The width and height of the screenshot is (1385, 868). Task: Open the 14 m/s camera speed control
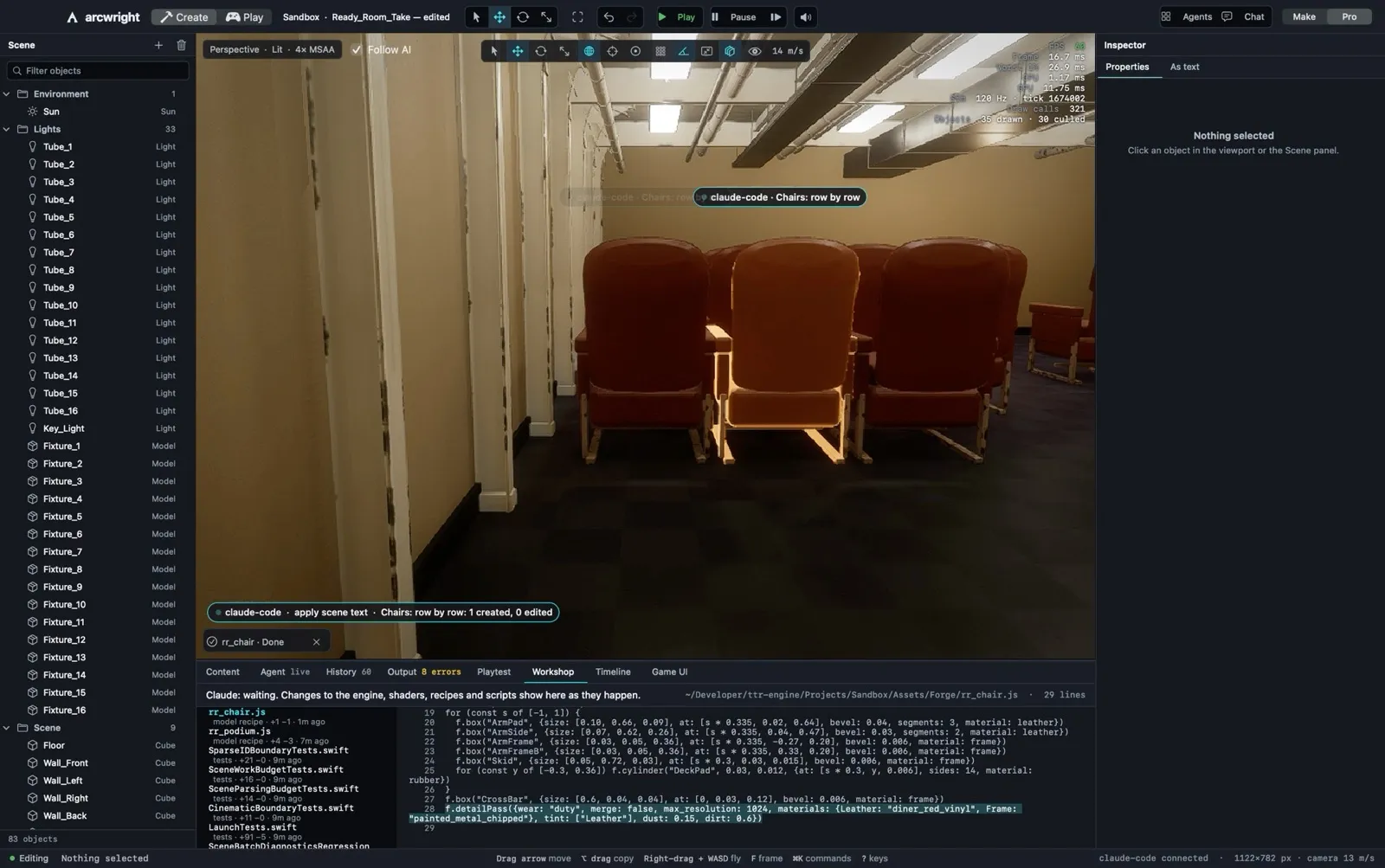[788, 51]
